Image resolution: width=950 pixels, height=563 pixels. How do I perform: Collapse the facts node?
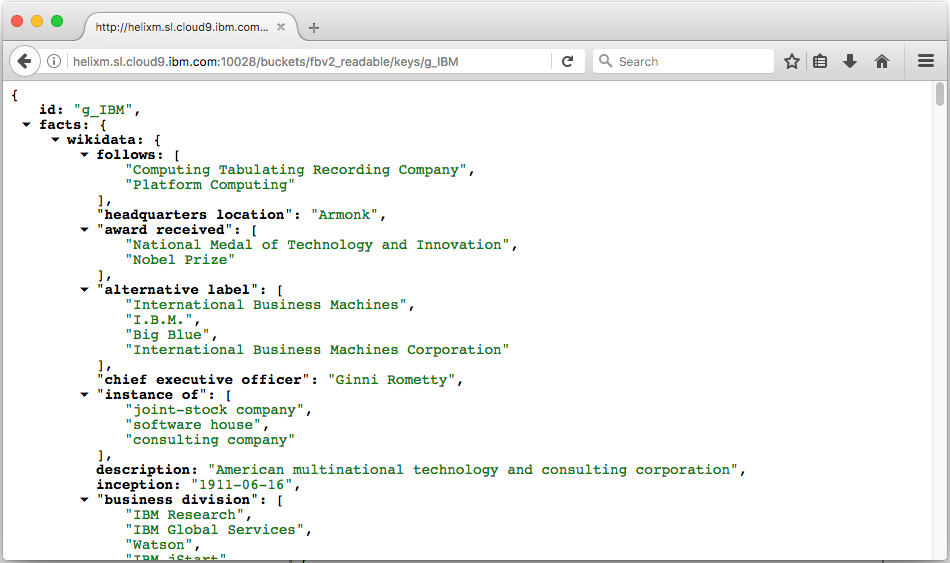[26, 125]
